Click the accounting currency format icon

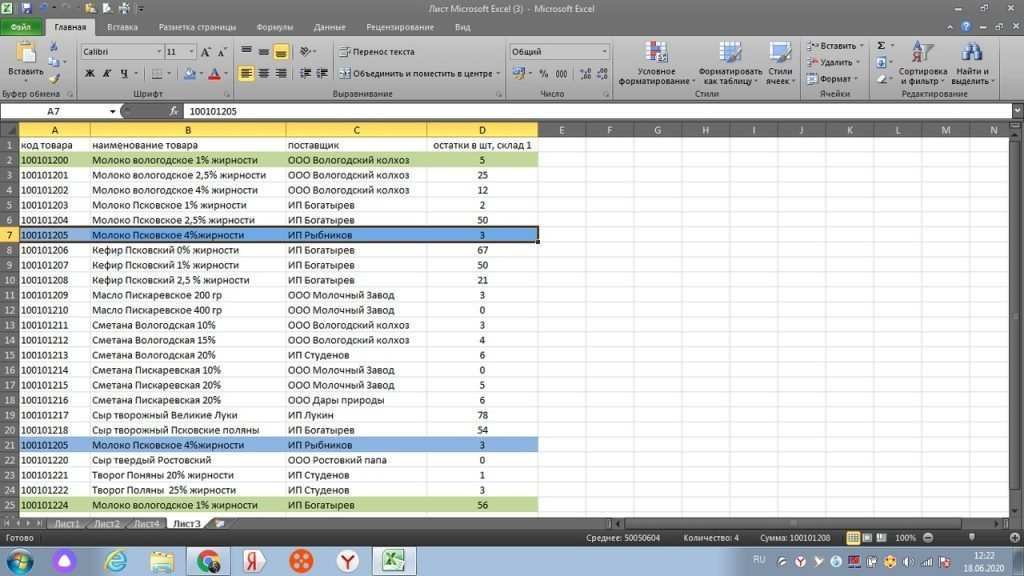tap(519, 74)
